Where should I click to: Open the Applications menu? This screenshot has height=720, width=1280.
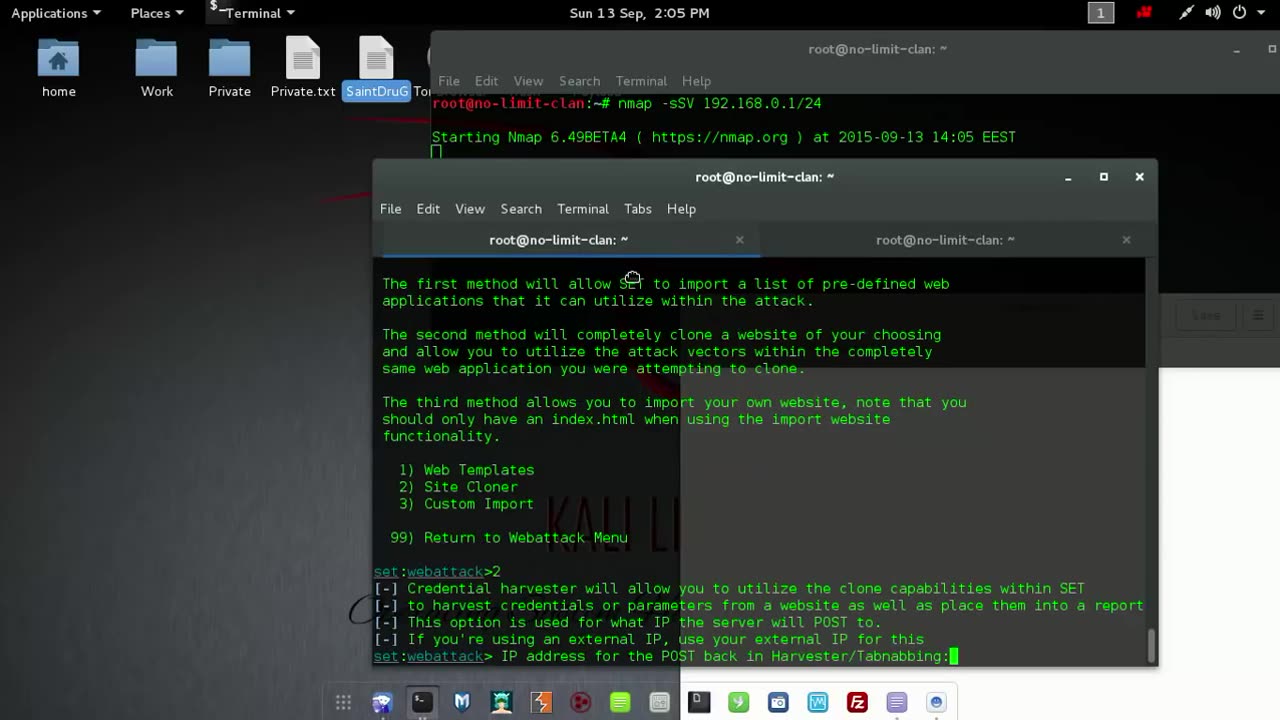56,13
